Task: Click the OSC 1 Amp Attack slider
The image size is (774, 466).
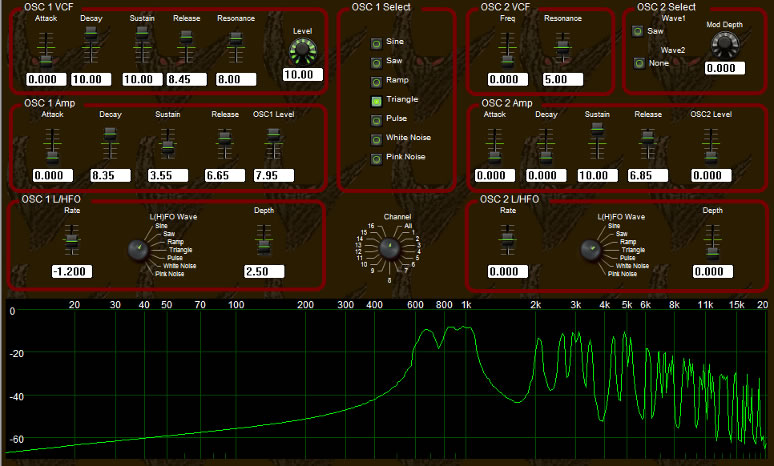Action: point(52,145)
